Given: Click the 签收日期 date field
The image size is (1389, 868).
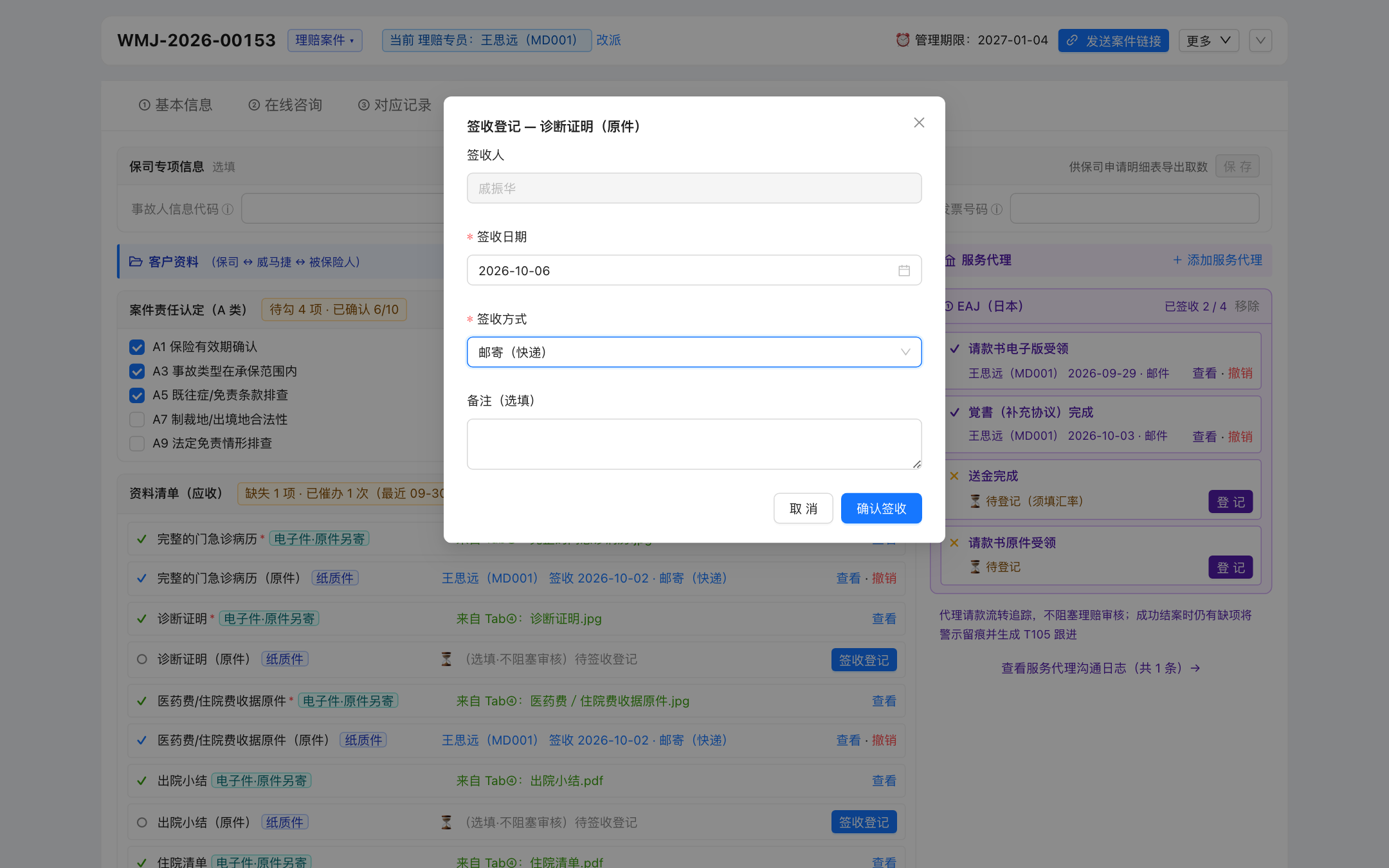Looking at the screenshot, I should 694,270.
